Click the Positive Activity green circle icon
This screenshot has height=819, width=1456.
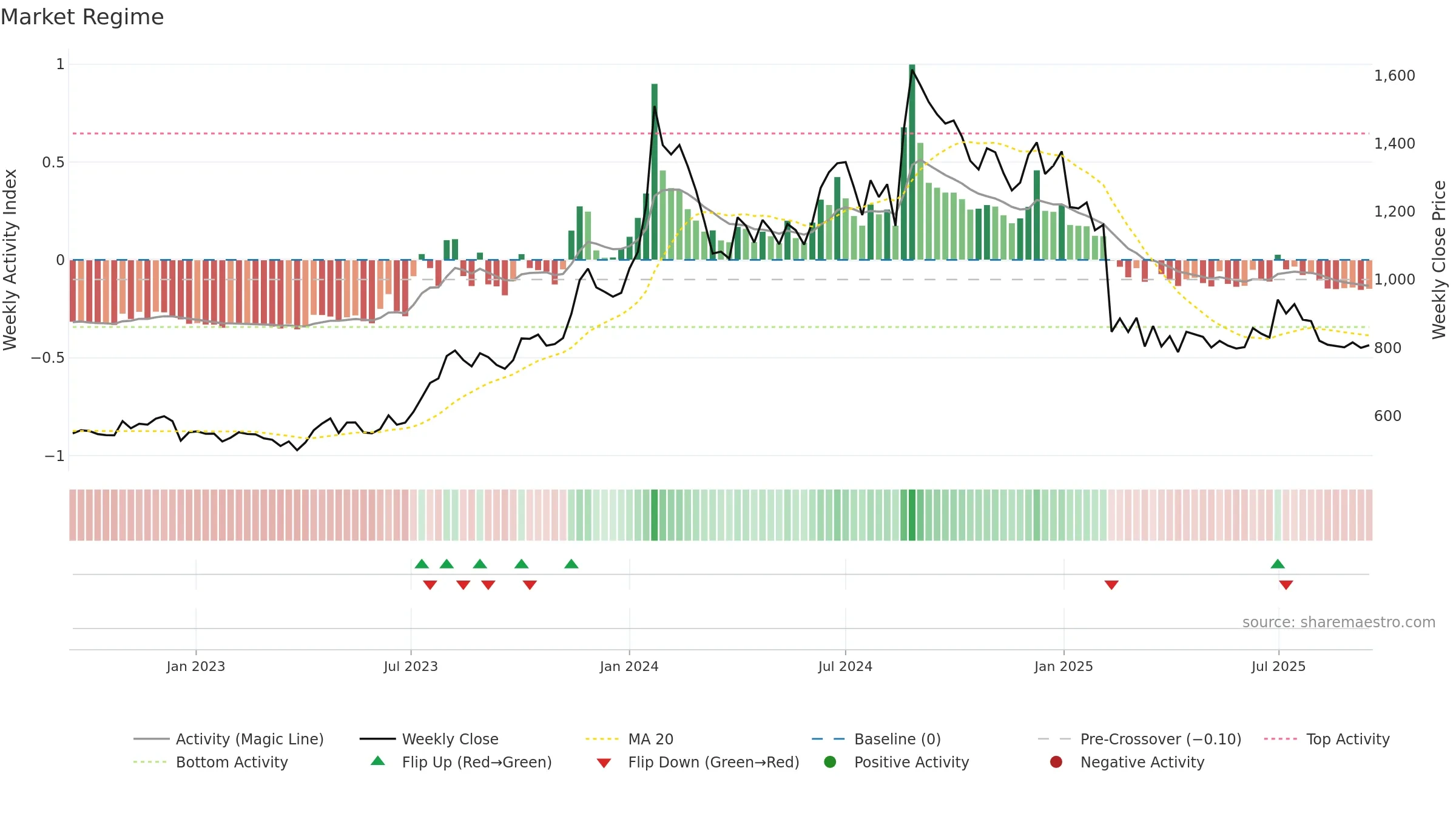830,761
